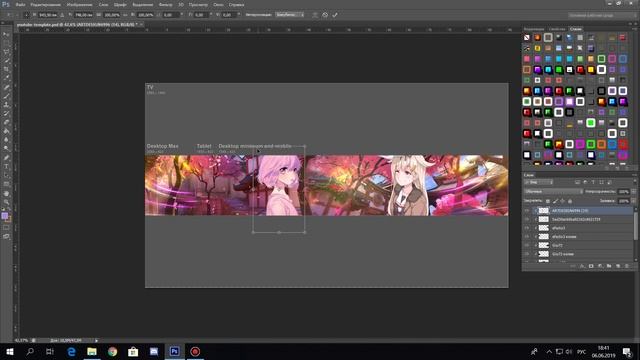
Task: Create a new group in Layers panel
Action: tap(609, 266)
